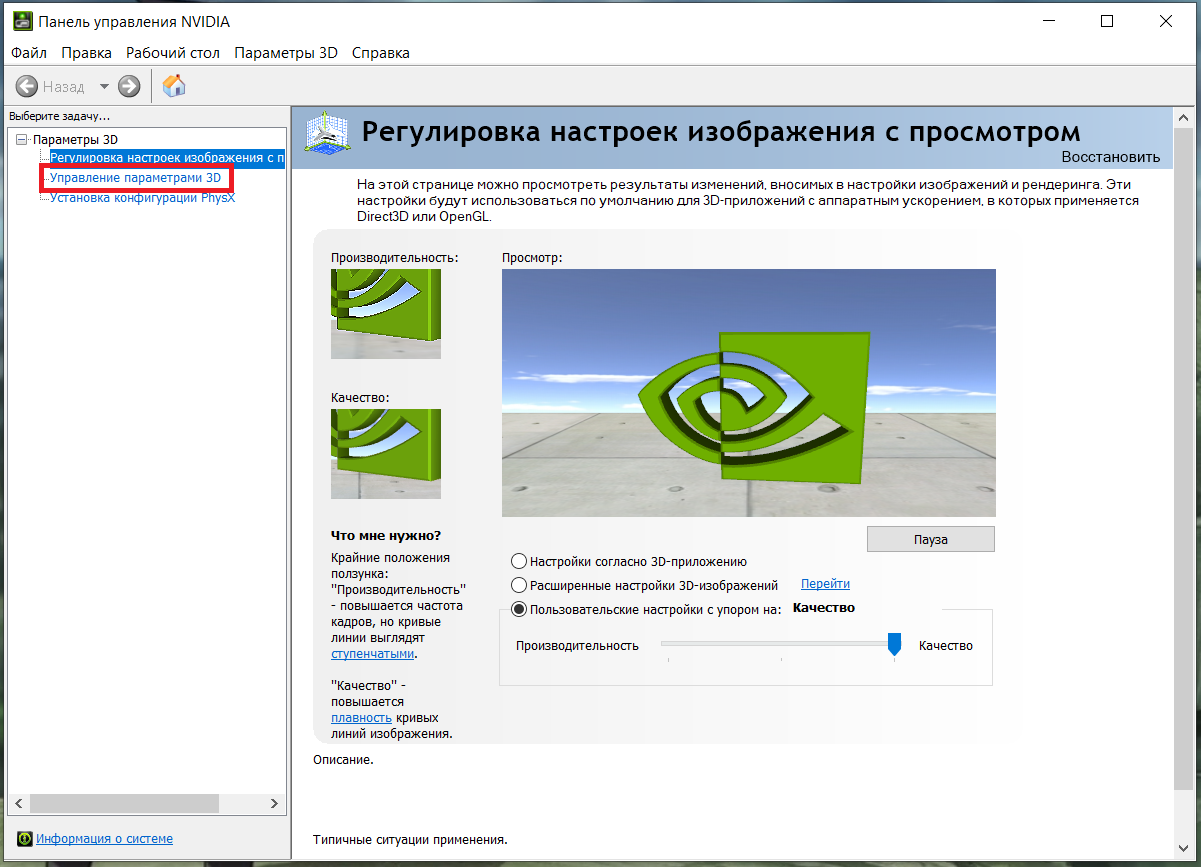Open the Back history dropdown arrow
Image resolution: width=1201 pixels, height=867 pixels.
pyautogui.click(x=104, y=86)
